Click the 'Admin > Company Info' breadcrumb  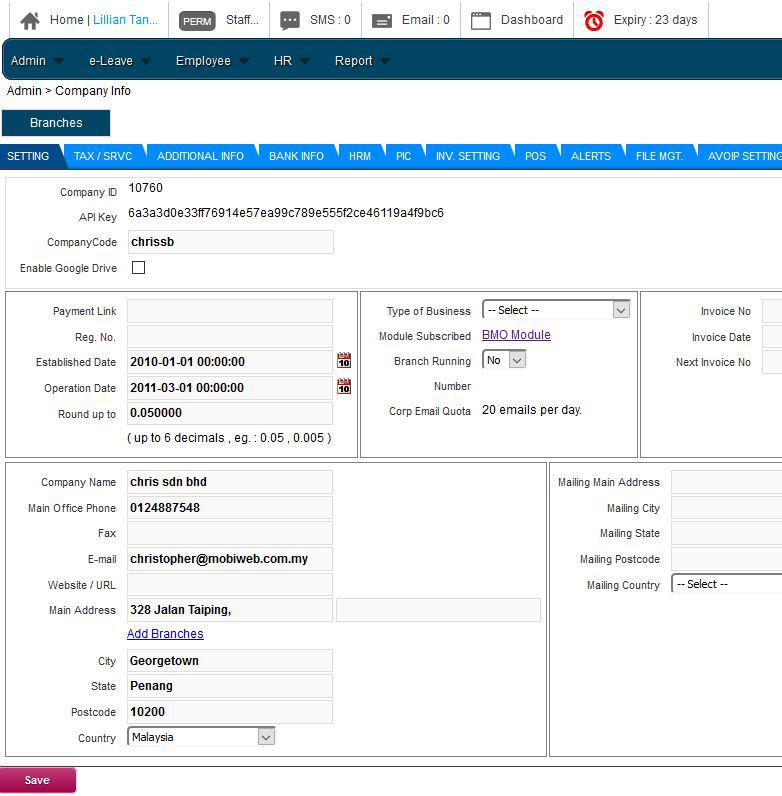coord(69,91)
